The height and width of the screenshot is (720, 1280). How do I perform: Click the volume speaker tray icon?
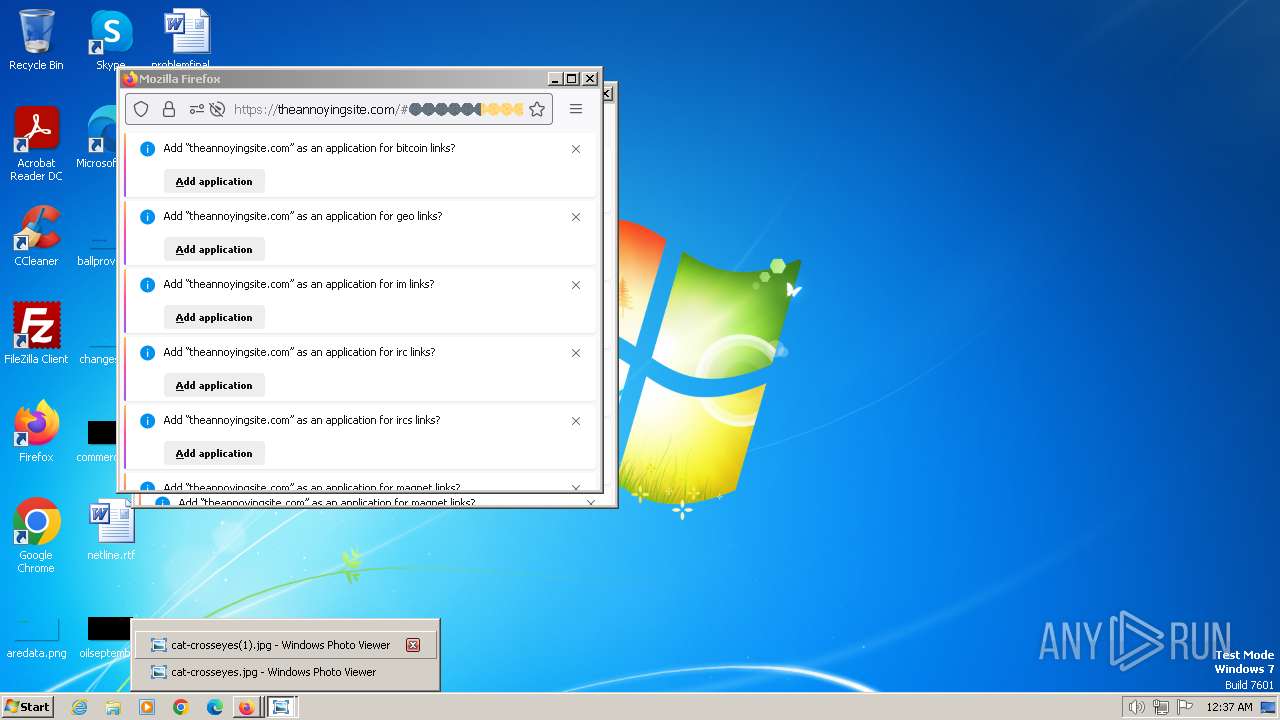point(1136,707)
